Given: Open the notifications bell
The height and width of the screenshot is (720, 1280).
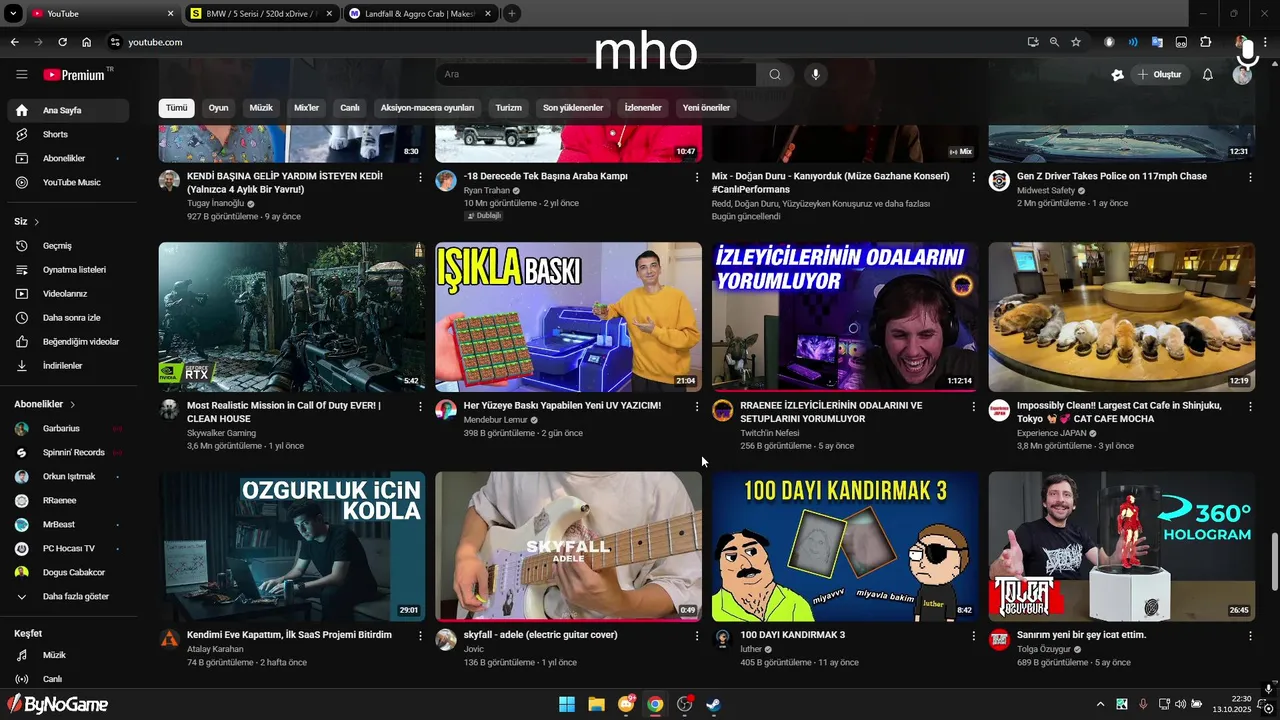Looking at the screenshot, I should [1208, 75].
